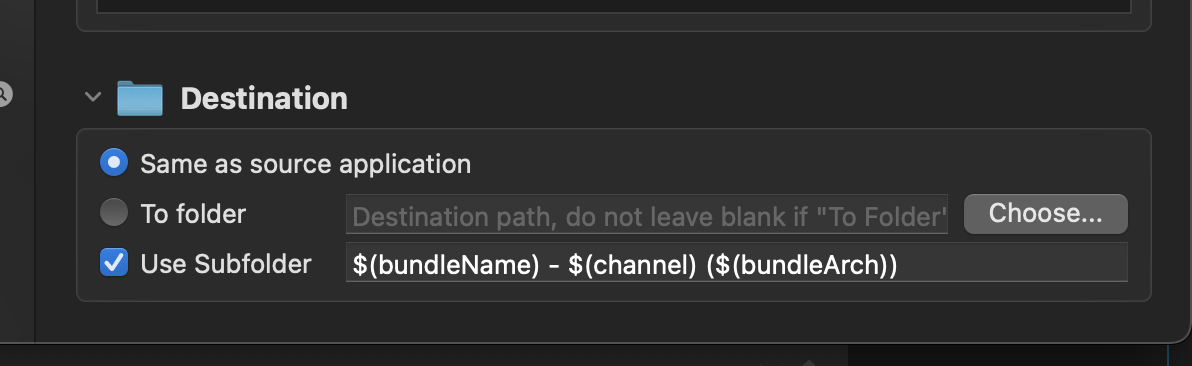Click the $(bundleArch) token in subfolder field
The width and height of the screenshot is (1192, 366).
pyautogui.click(x=801, y=265)
